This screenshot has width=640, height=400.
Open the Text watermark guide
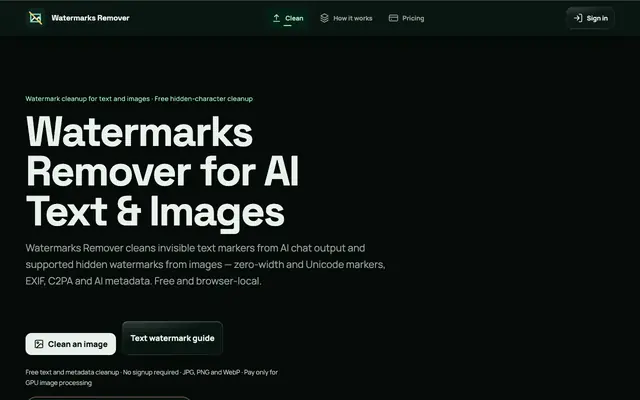click(172, 338)
